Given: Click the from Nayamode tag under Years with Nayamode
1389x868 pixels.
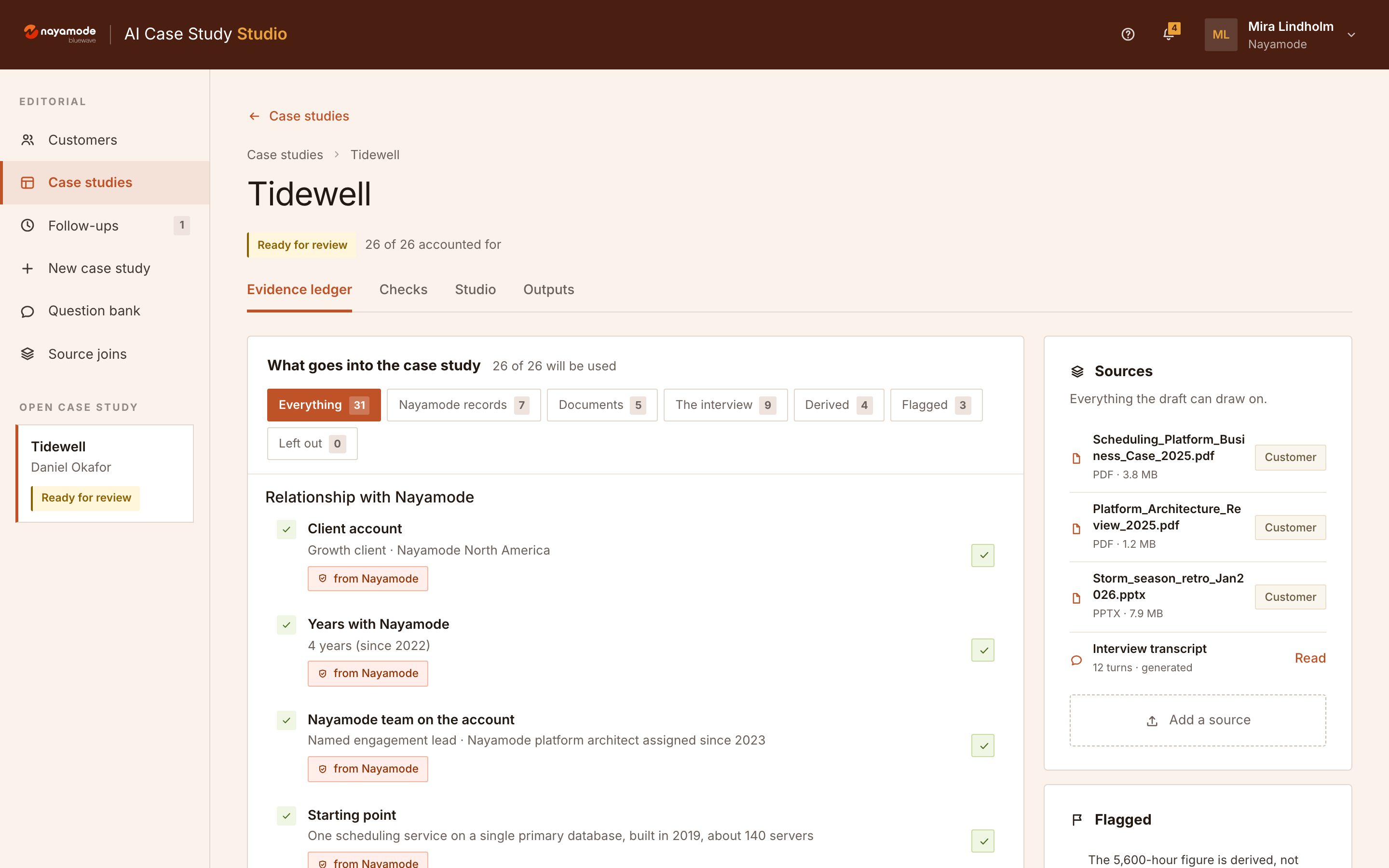Looking at the screenshot, I should tap(368, 673).
